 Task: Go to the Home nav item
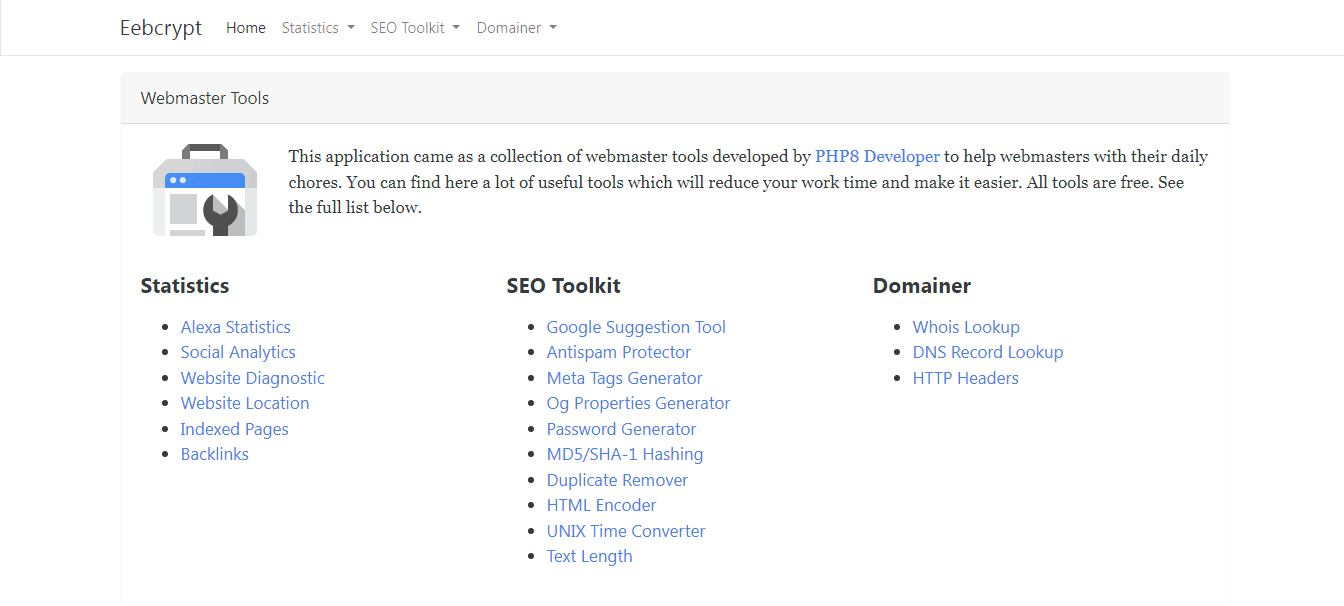pos(246,28)
